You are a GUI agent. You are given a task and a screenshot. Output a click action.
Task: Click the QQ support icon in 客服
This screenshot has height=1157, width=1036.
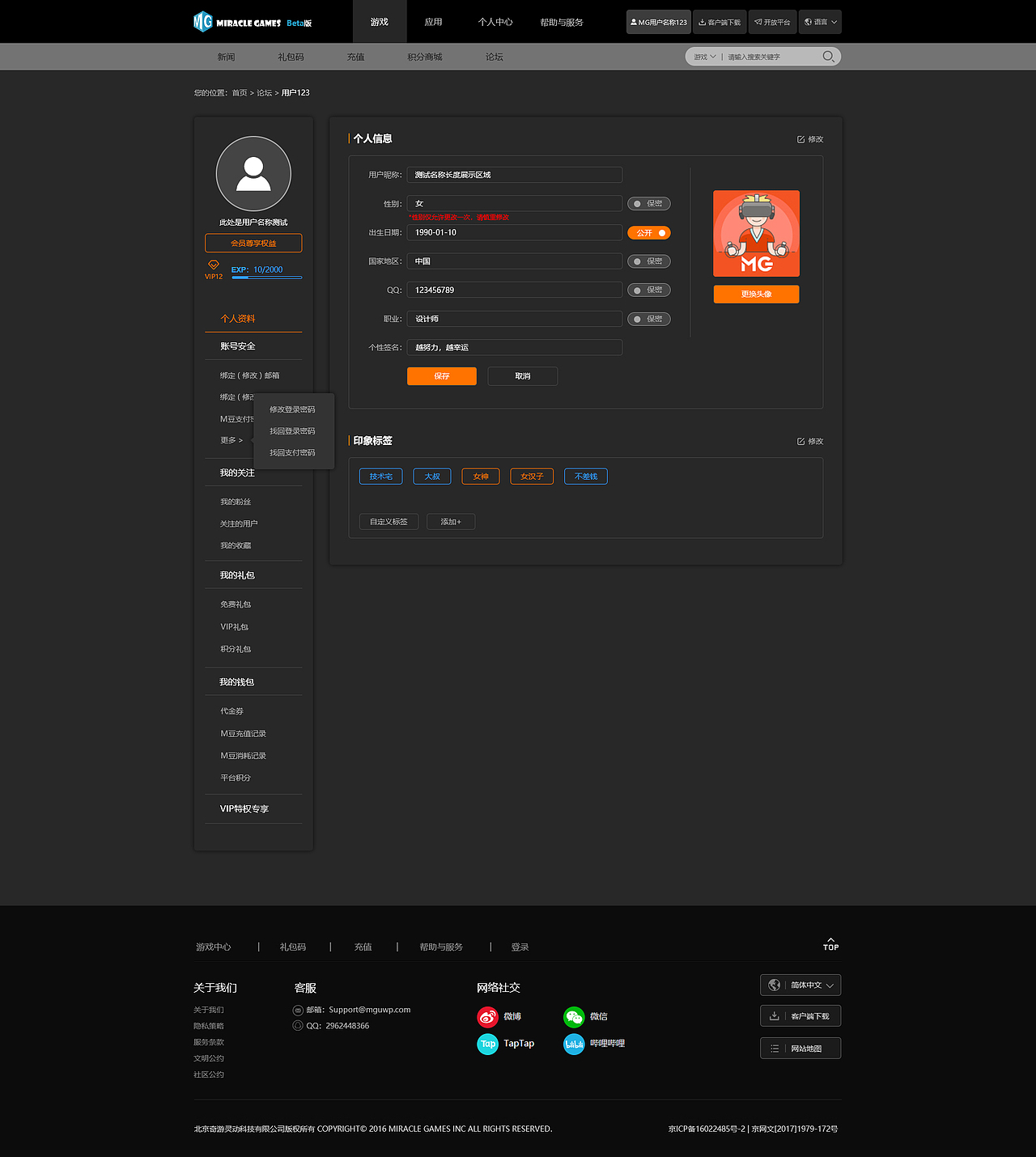[x=298, y=1026]
